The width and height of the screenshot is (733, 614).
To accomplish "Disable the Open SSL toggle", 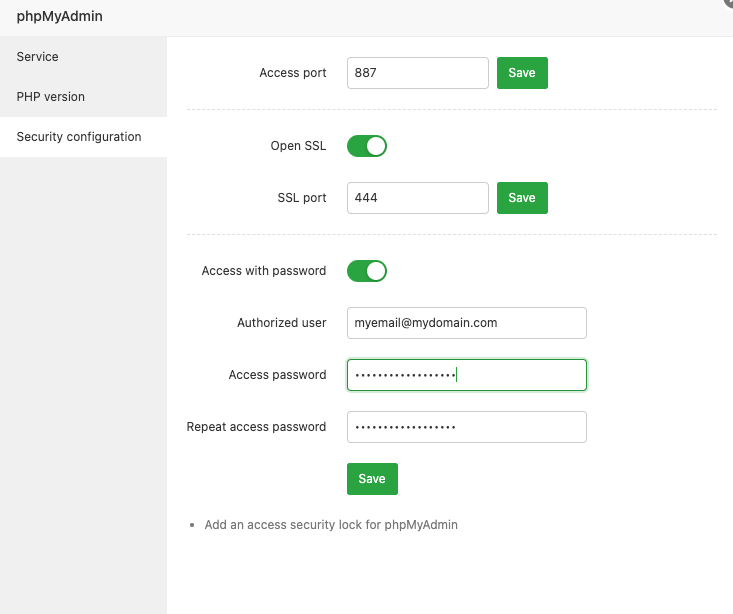I will [x=366, y=146].
